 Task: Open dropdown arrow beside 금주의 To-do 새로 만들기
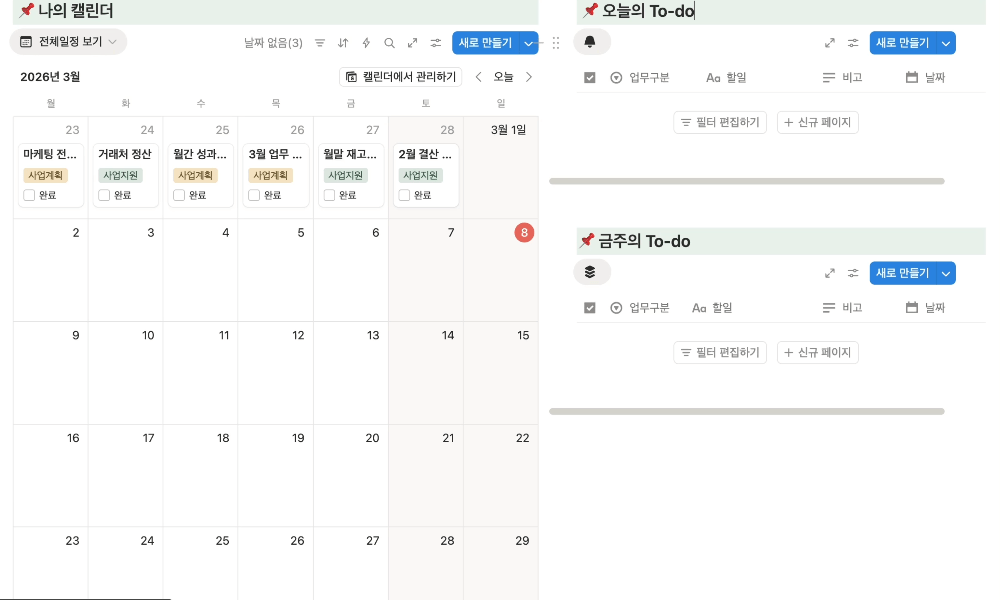click(946, 273)
